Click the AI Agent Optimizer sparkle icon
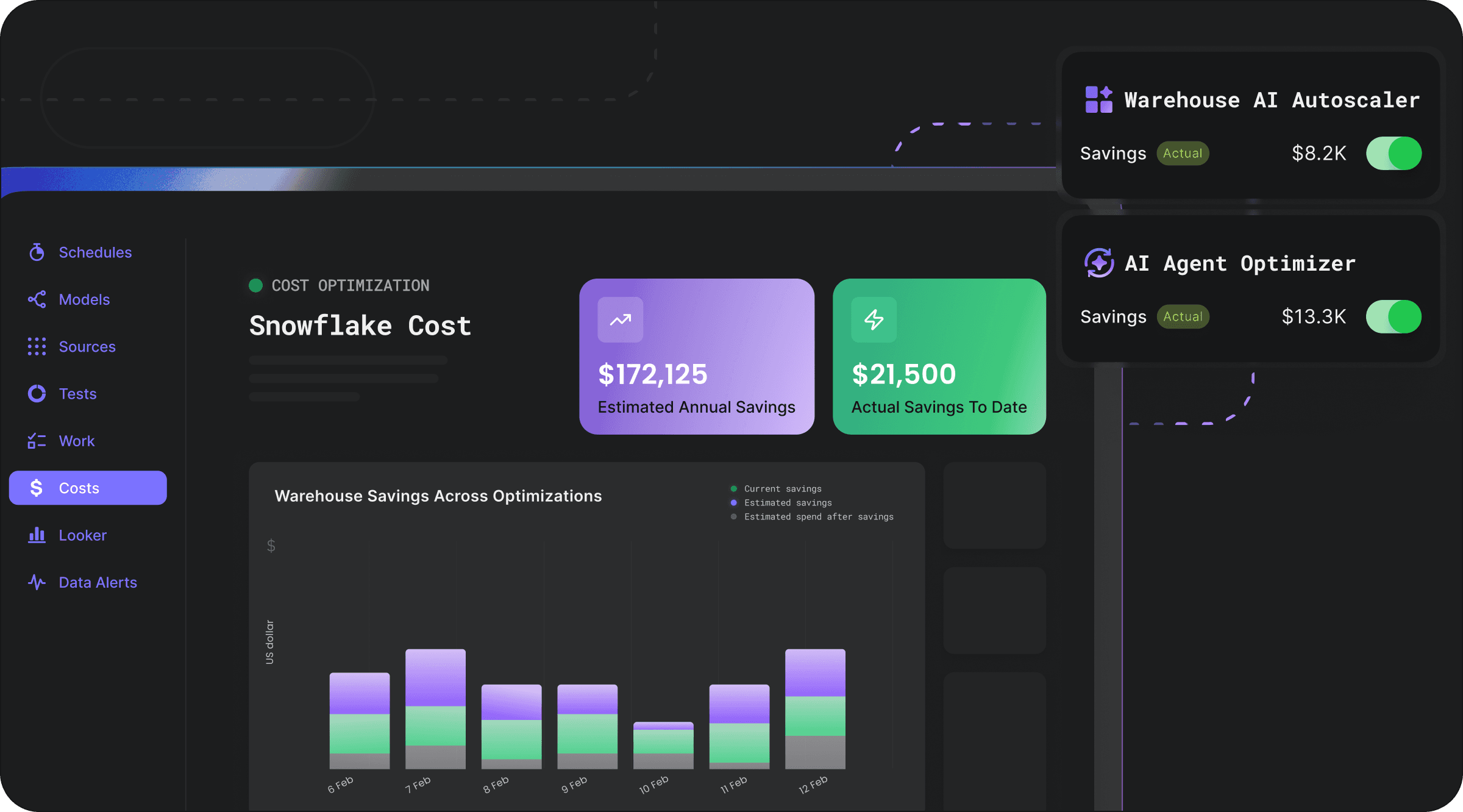1463x812 pixels. click(1098, 263)
